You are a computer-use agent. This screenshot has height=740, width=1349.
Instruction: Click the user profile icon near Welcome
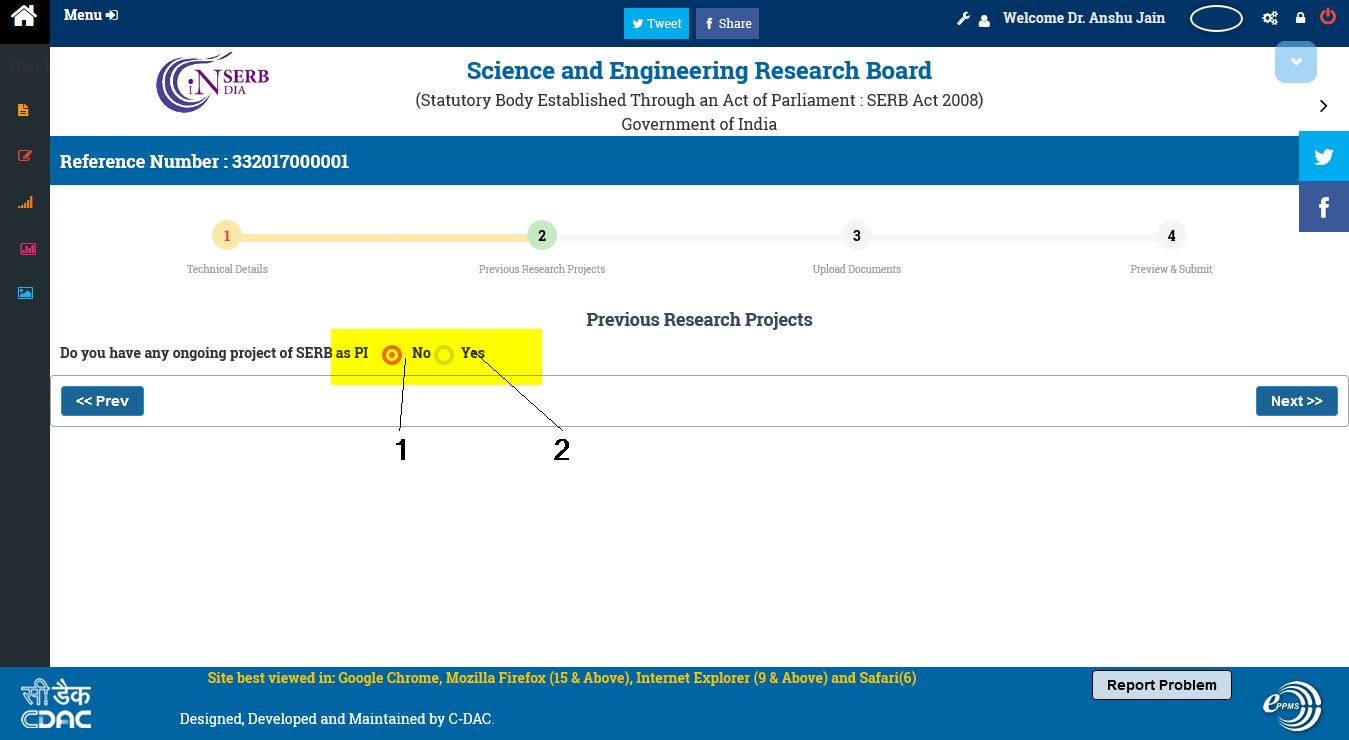coord(984,19)
